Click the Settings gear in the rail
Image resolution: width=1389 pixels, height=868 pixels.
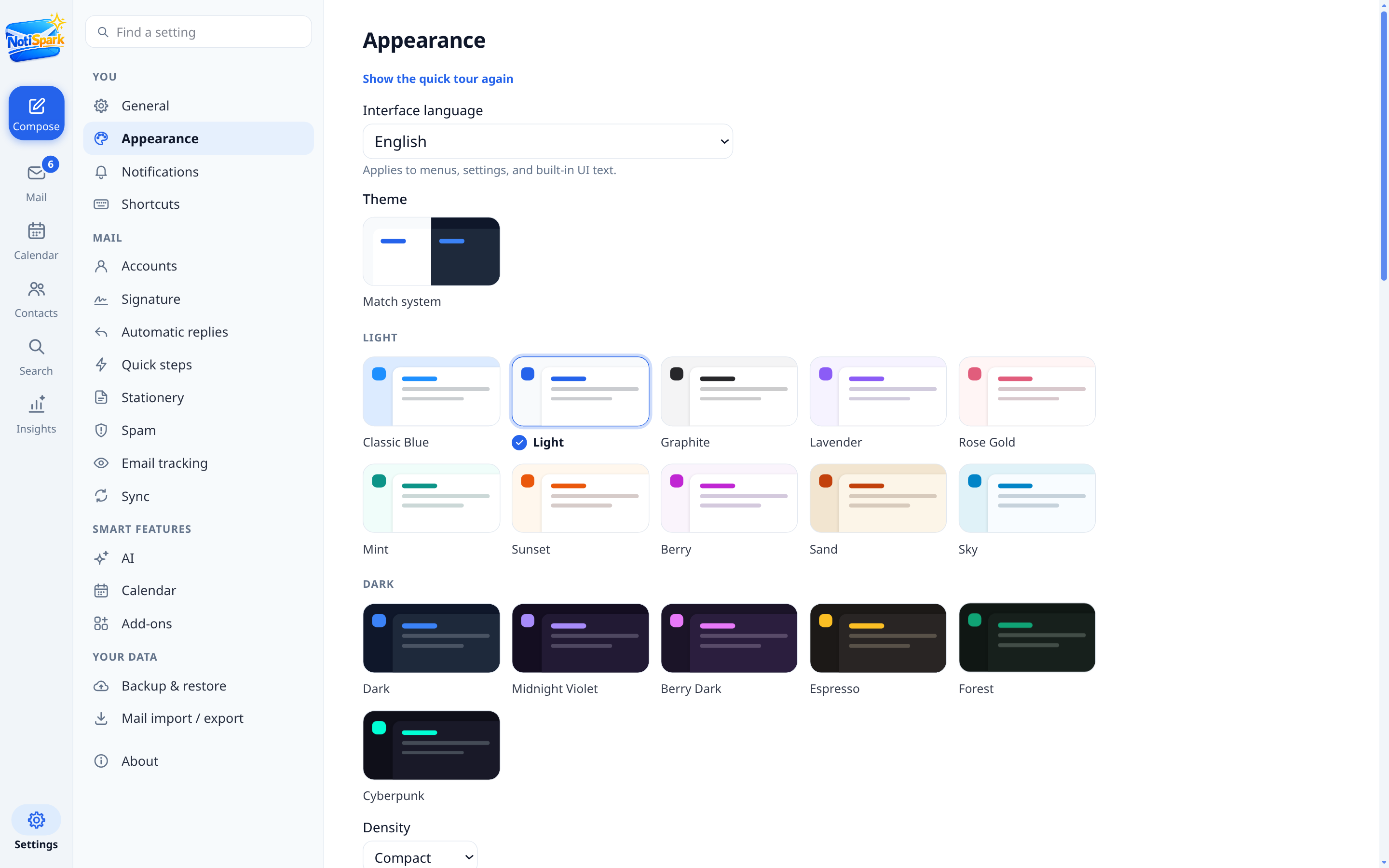pos(36,820)
